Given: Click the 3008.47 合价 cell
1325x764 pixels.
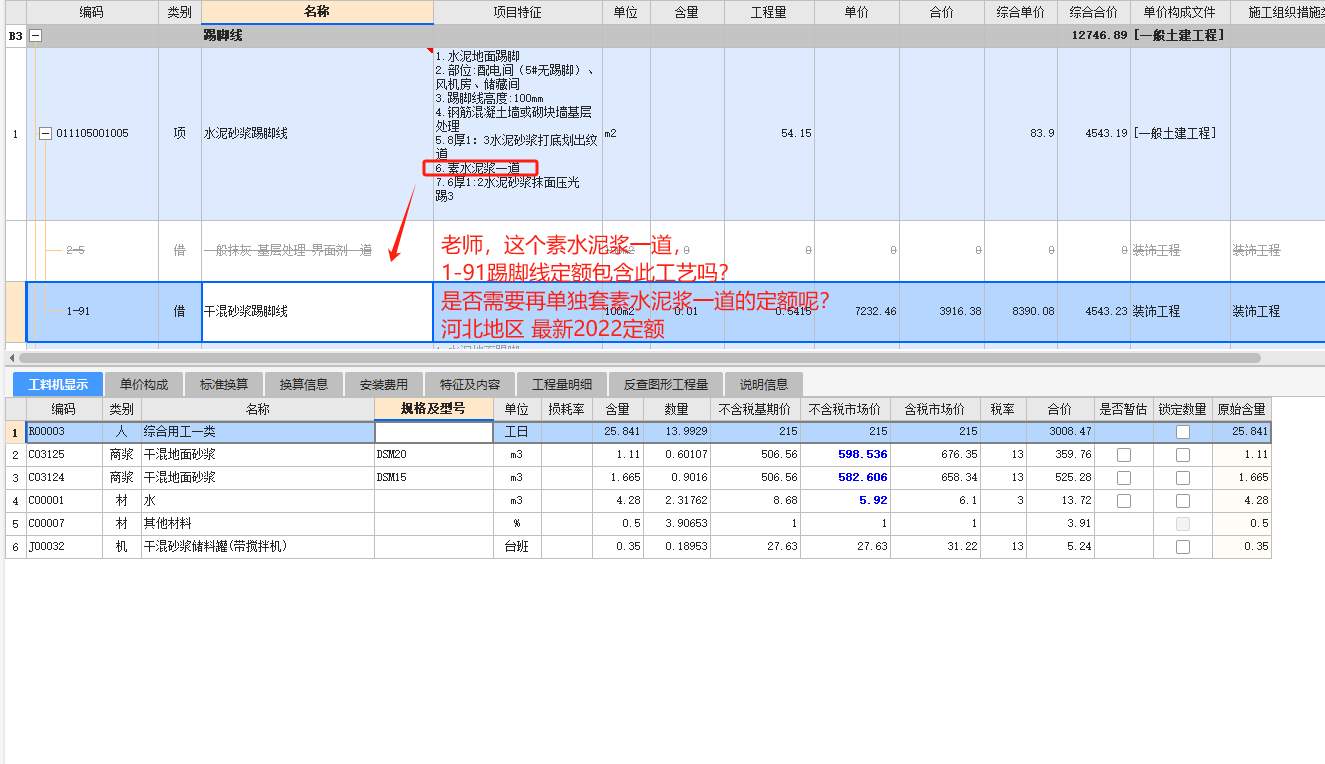Looking at the screenshot, I should point(1059,432).
